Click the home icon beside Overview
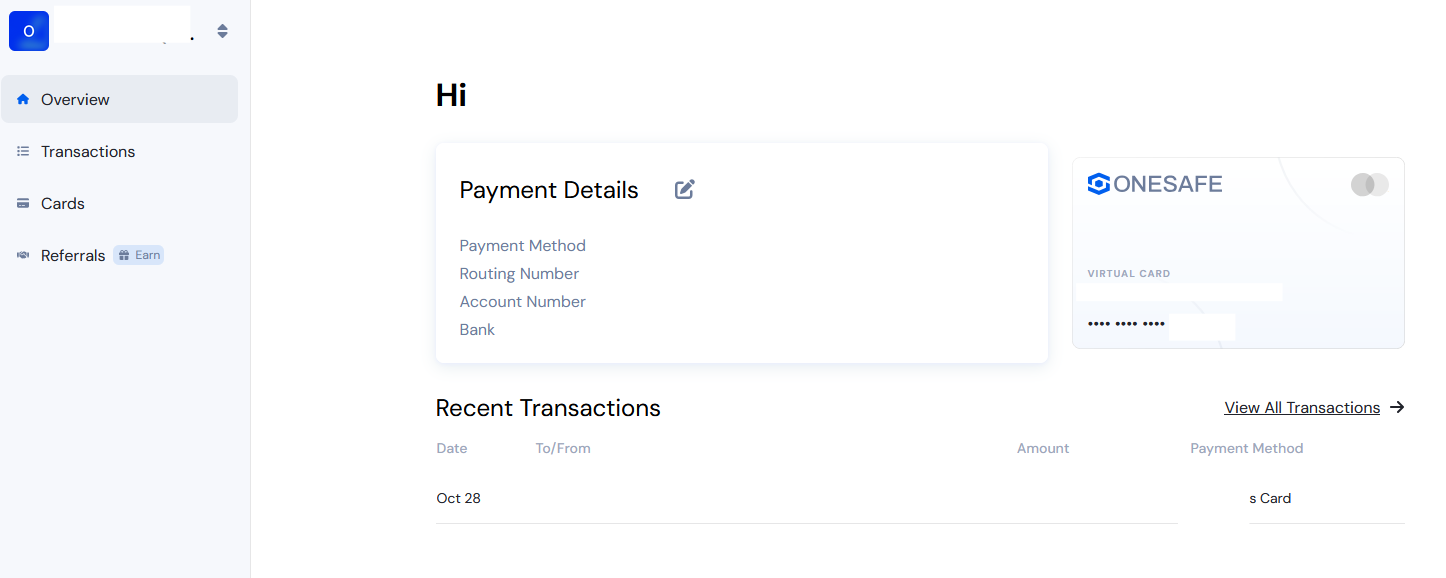The height and width of the screenshot is (578, 1446). pos(23,99)
